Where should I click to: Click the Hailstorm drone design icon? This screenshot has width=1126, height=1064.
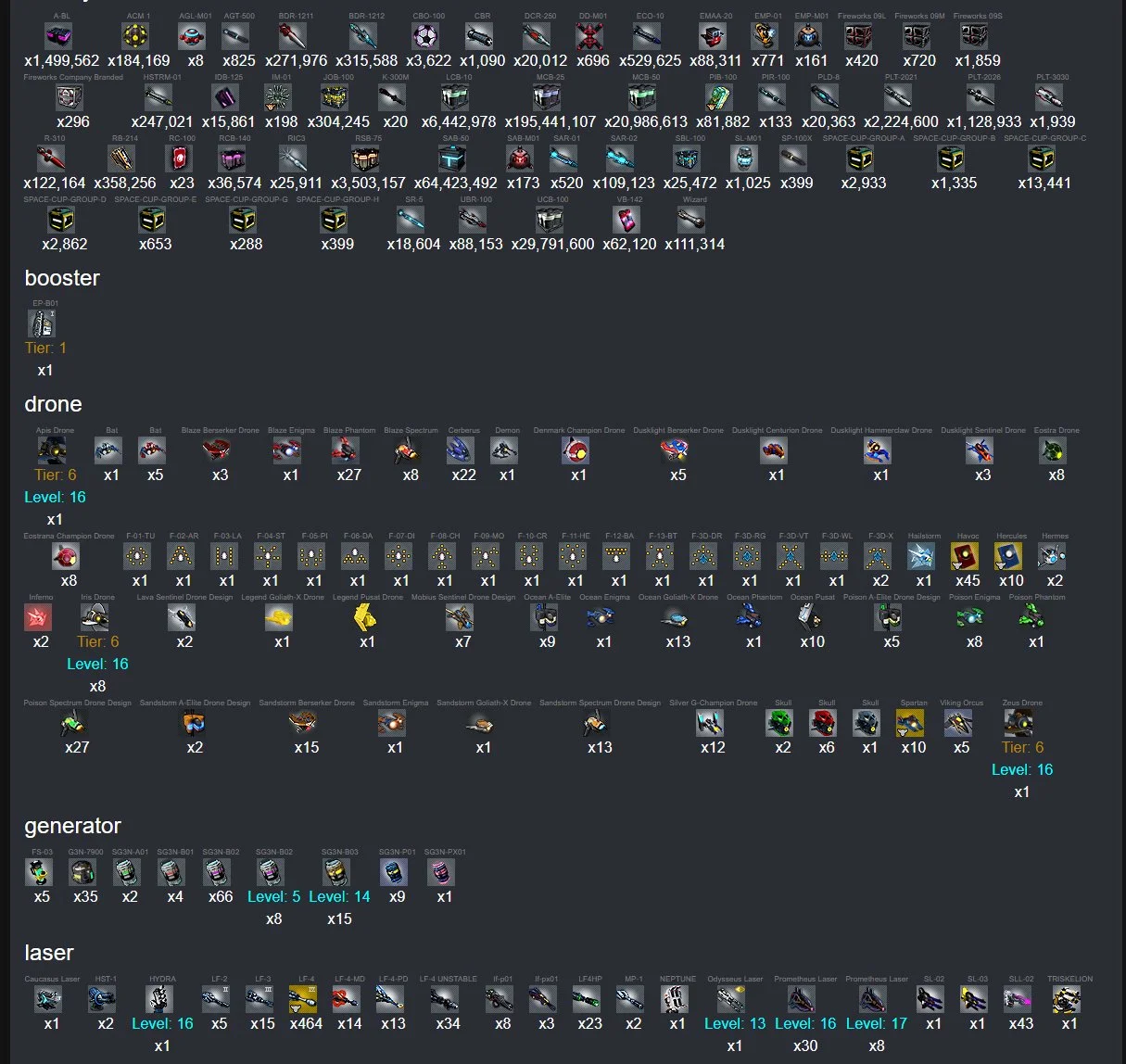(x=921, y=555)
